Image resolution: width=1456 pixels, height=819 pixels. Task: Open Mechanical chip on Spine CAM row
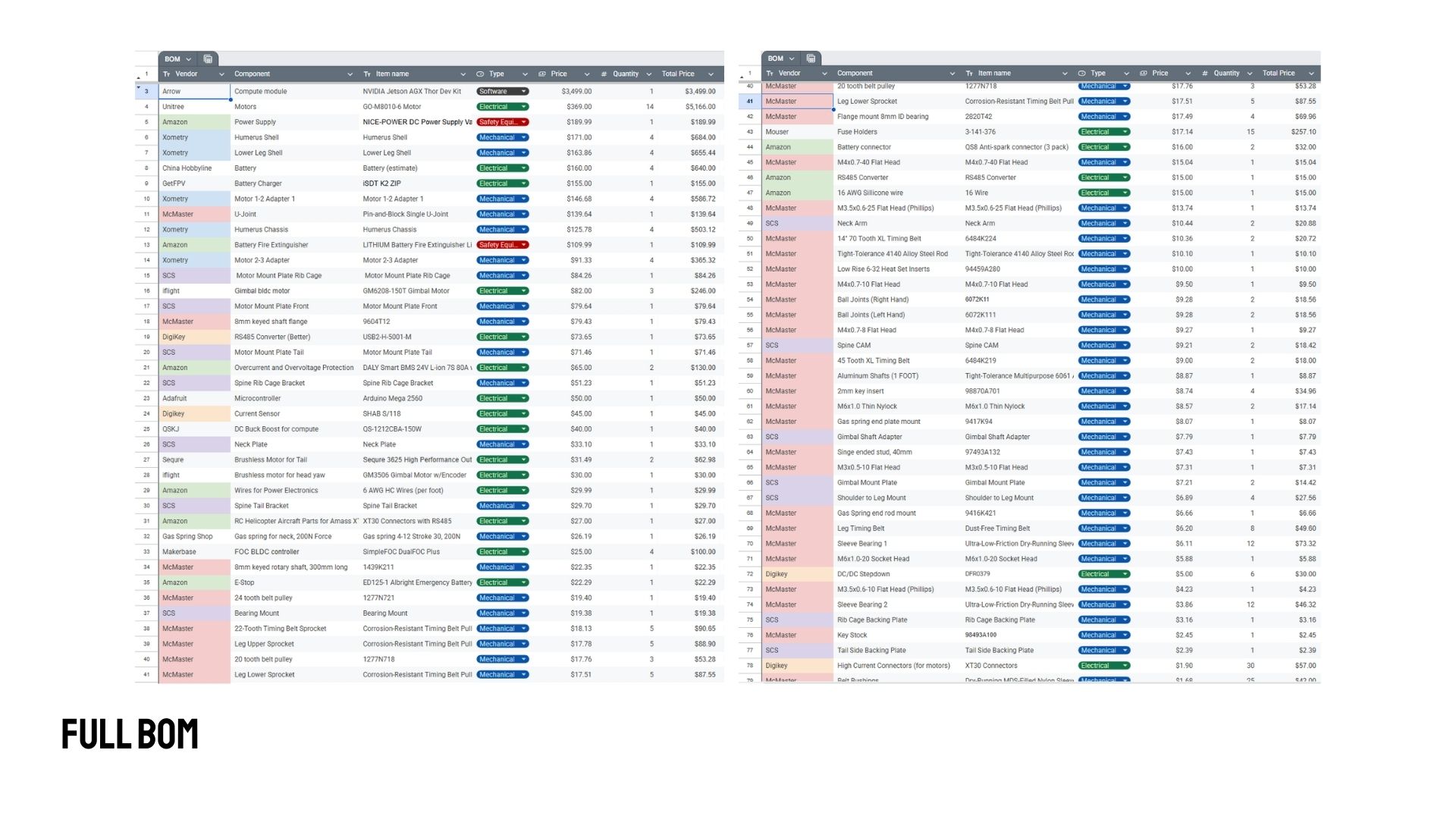click(1103, 346)
